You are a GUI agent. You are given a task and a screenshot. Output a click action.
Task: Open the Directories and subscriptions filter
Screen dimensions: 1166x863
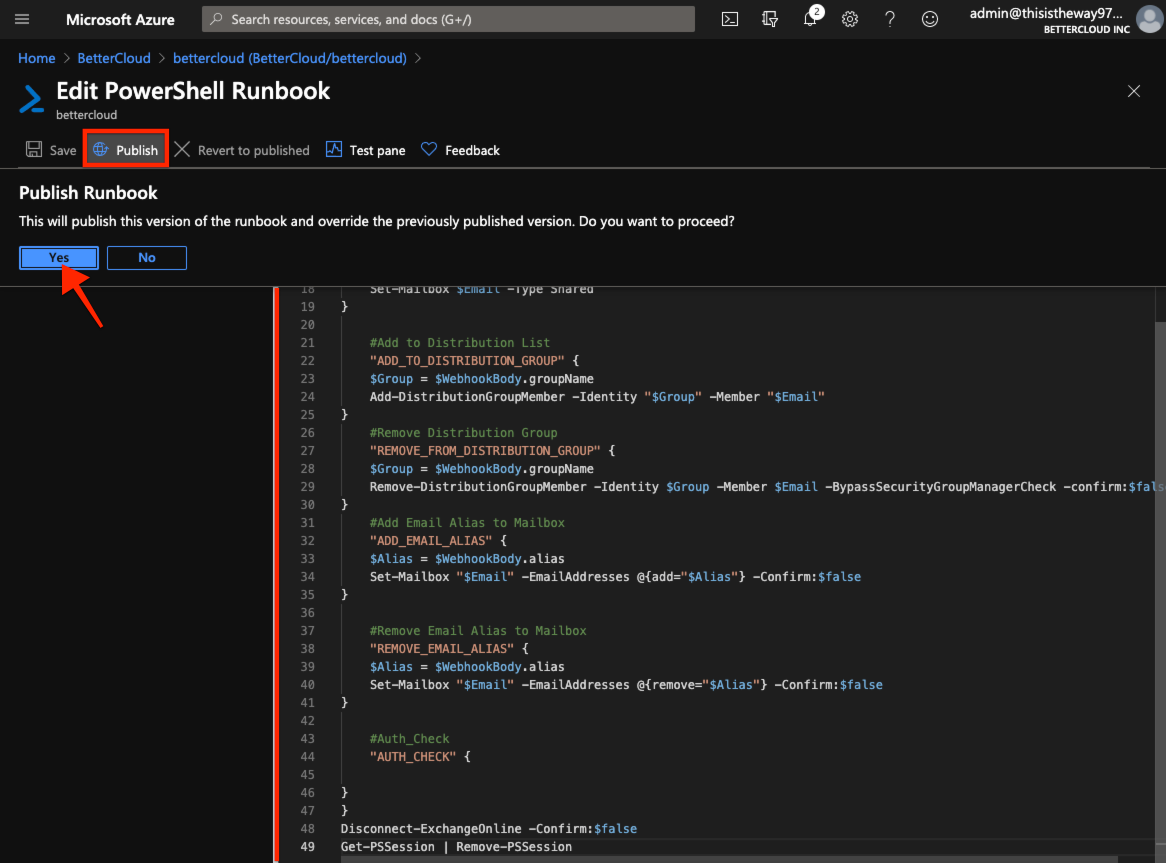coord(770,18)
